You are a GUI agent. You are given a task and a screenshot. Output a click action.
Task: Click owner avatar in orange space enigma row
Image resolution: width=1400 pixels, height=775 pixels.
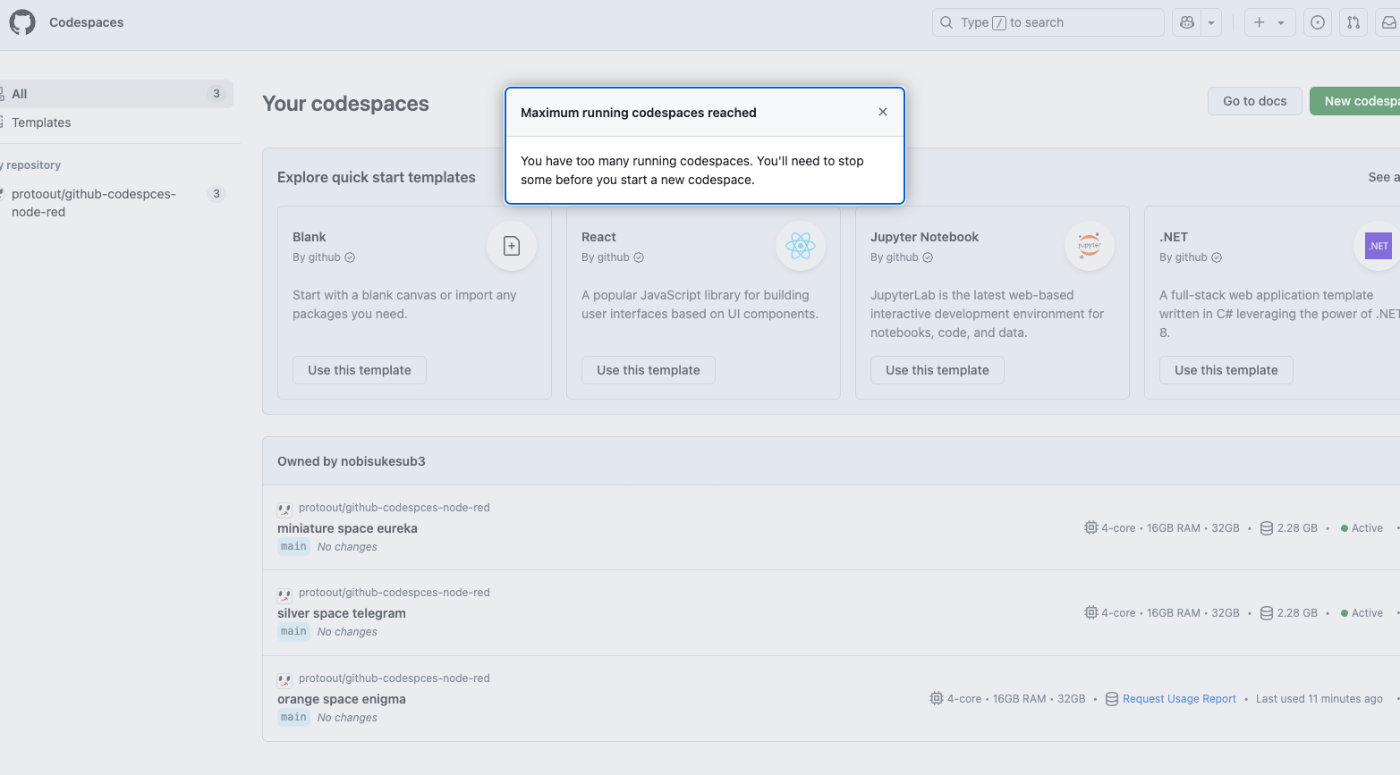click(x=284, y=679)
